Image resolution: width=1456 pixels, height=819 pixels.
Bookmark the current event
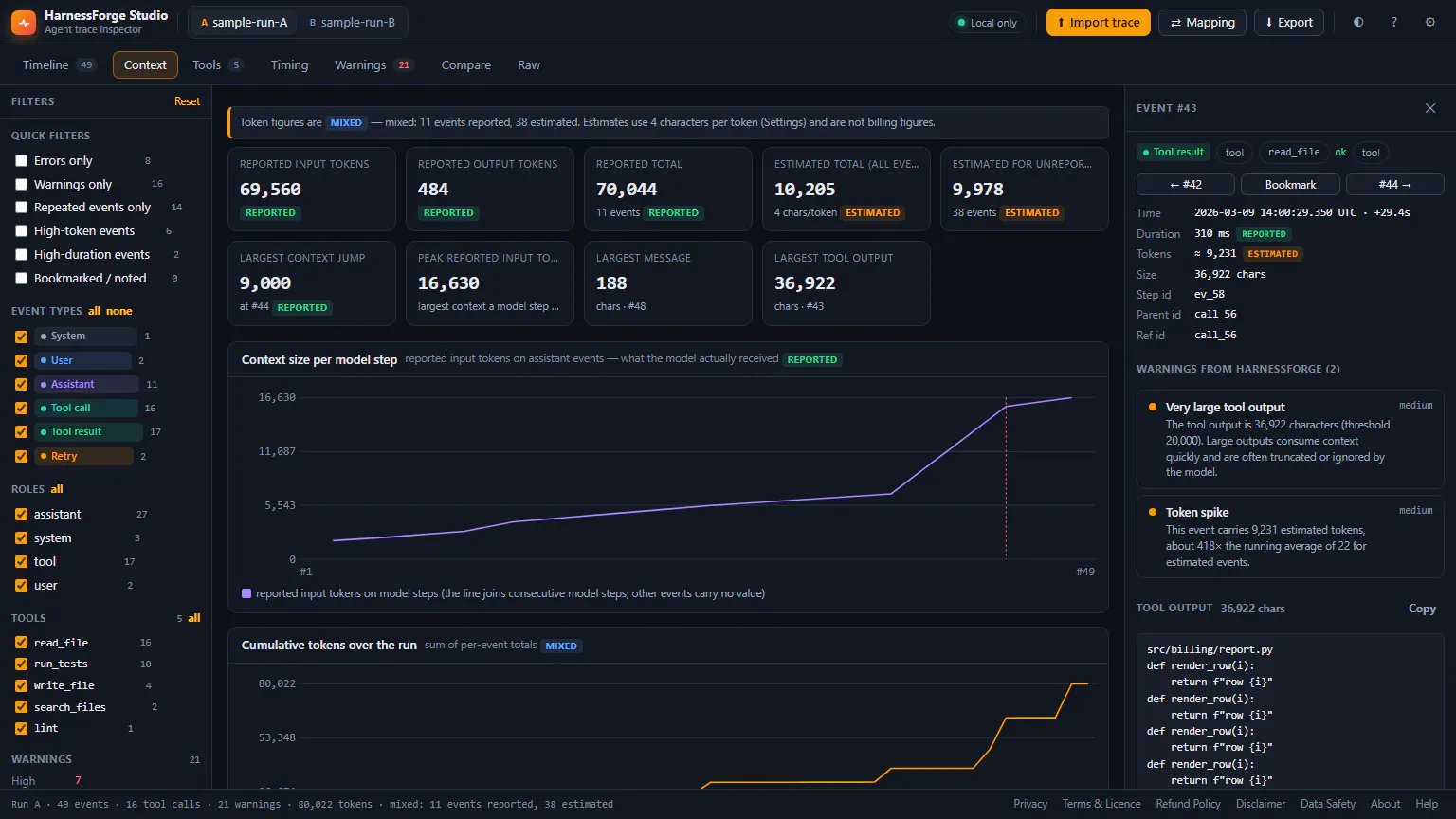click(1290, 184)
